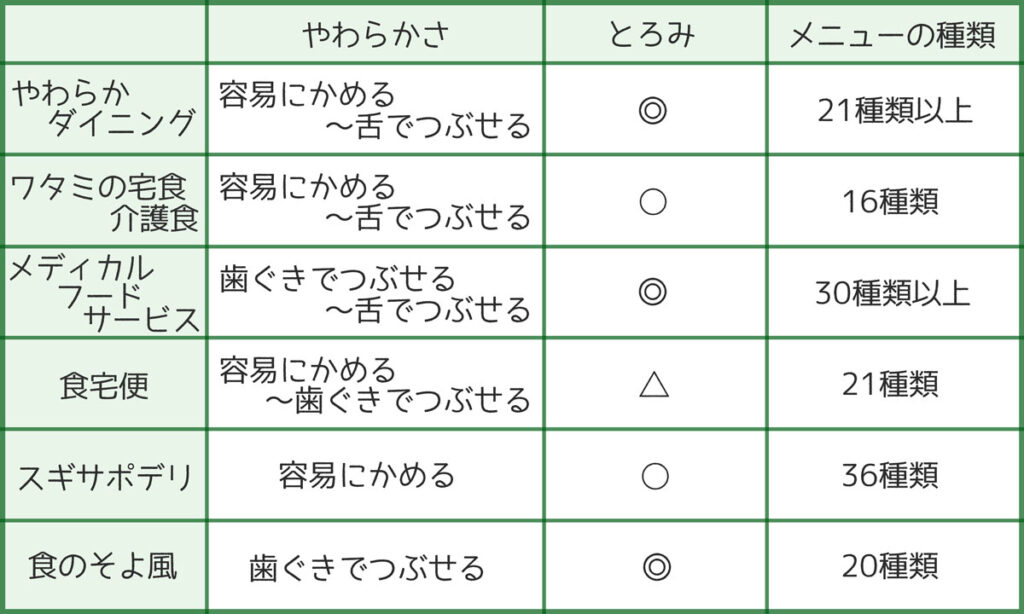The height and width of the screenshot is (614, 1024).
Task: Click the double circle for メディカルフードサービス
Action: coord(653,293)
